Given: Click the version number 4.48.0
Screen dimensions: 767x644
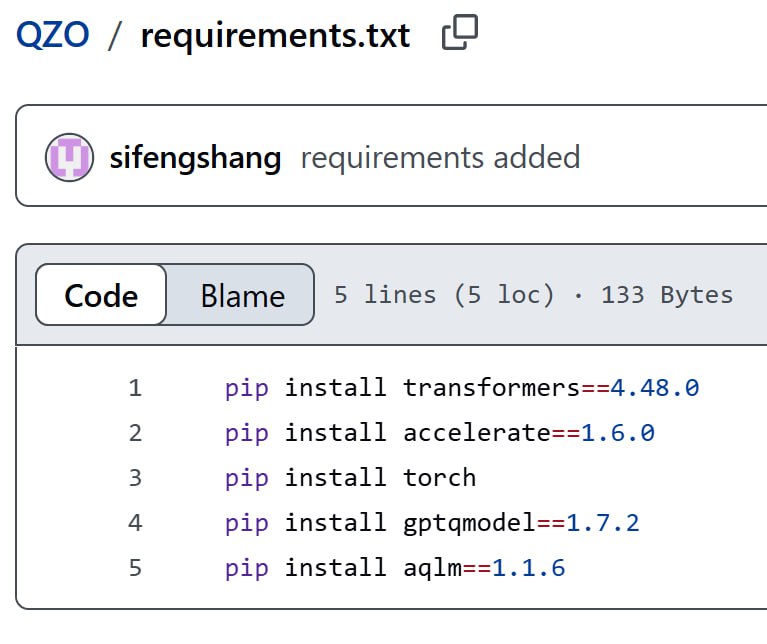Looking at the screenshot, I should coord(655,388).
